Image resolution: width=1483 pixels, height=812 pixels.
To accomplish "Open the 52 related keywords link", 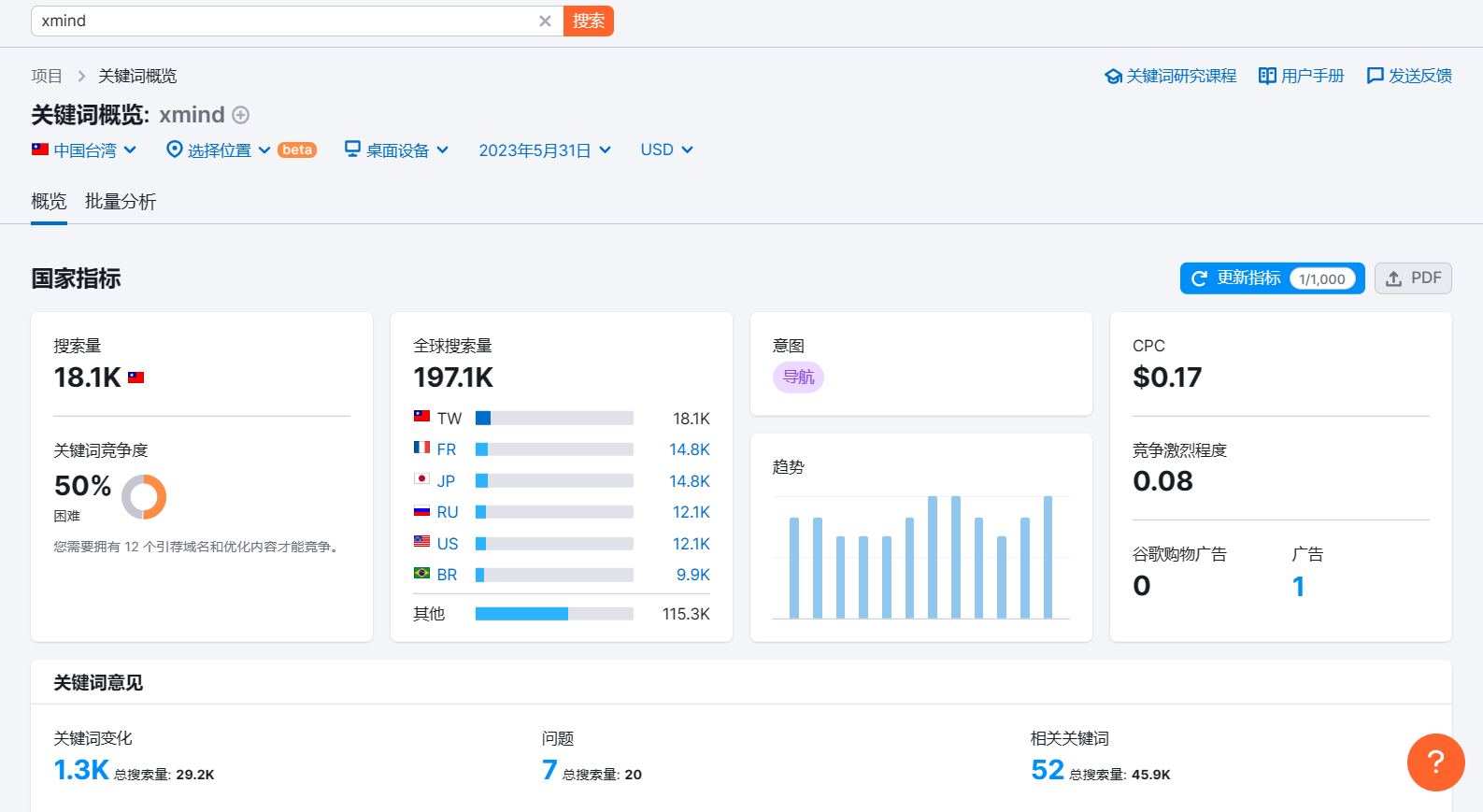I will tap(1048, 770).
